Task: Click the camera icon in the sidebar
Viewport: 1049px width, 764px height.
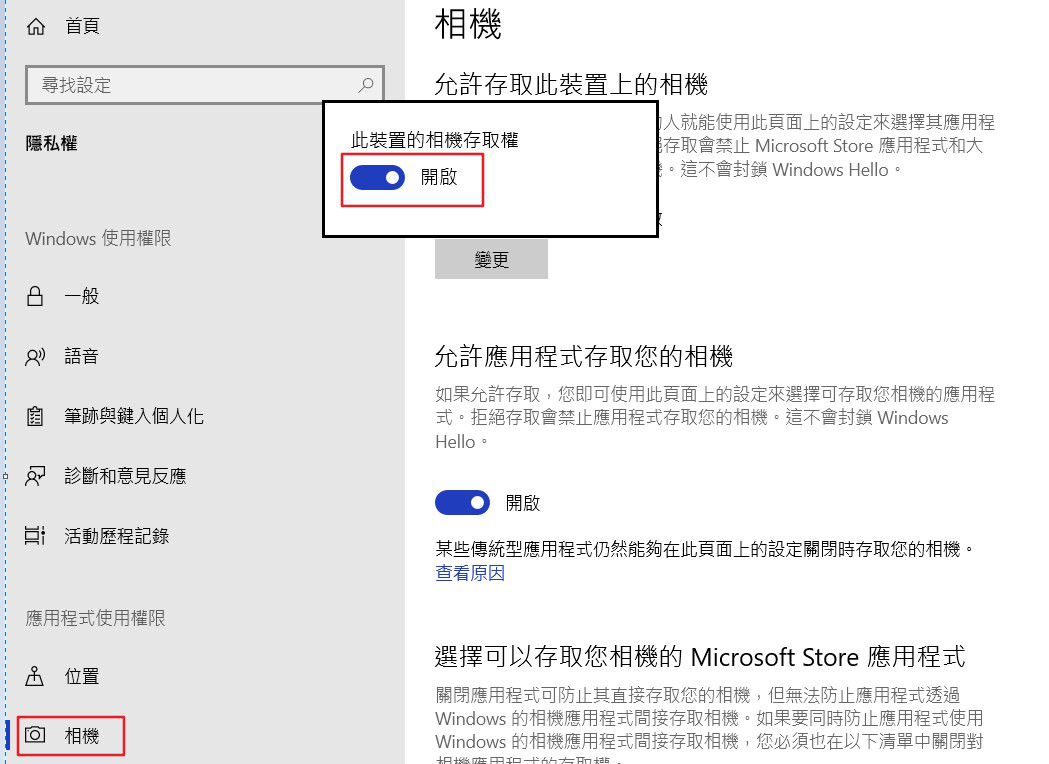Action: (36, 736)
